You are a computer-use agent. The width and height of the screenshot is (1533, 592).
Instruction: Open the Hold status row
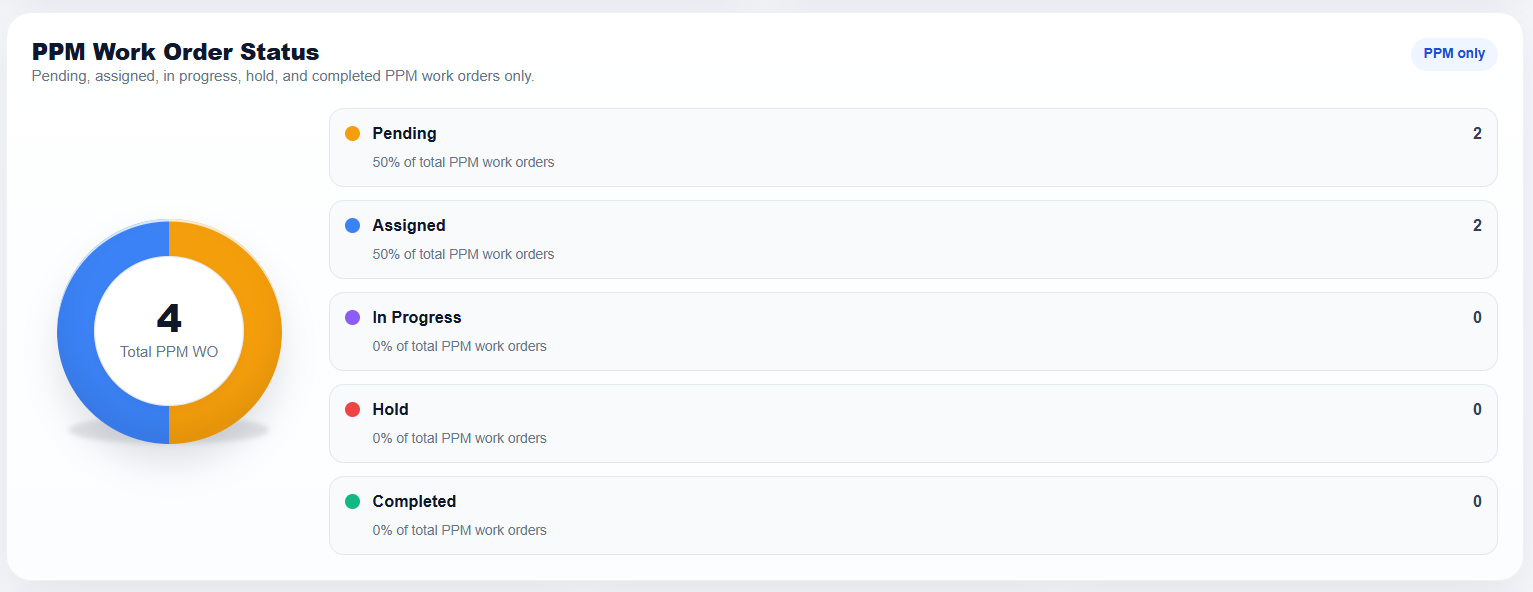pos(913,423)
